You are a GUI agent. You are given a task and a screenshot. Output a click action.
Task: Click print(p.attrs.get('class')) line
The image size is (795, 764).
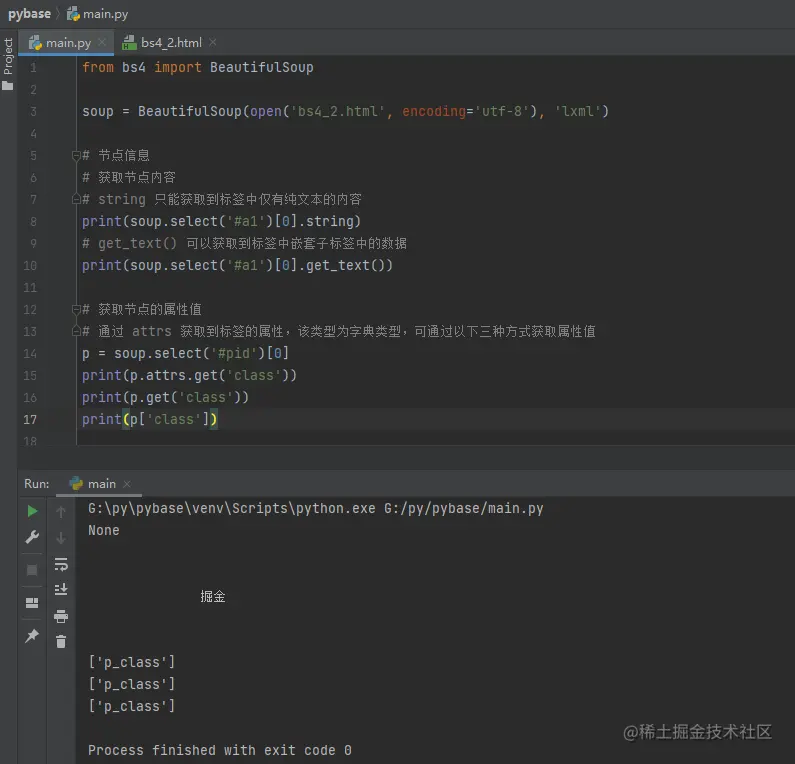(189, 375)
